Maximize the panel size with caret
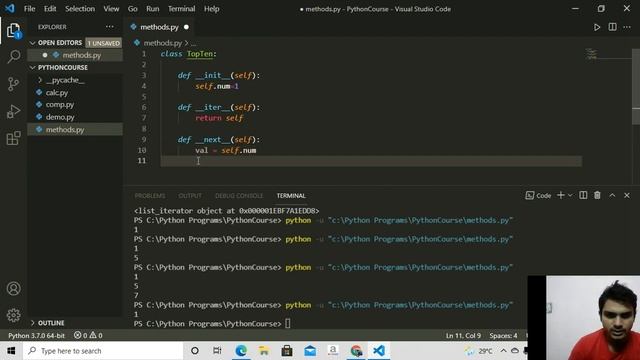640x360 pixels. pyautogui.click(x=612, y=196)
